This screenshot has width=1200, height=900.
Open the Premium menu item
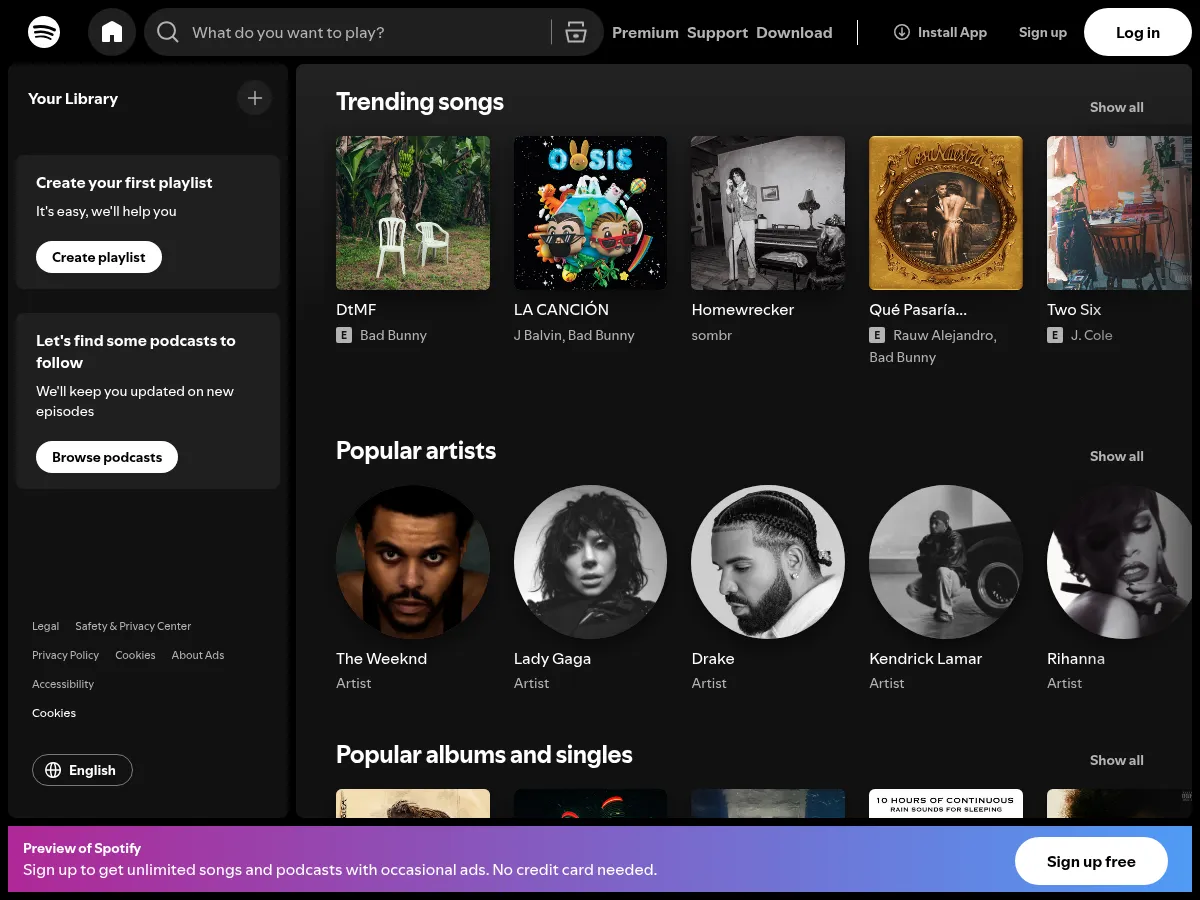[645, 32]
